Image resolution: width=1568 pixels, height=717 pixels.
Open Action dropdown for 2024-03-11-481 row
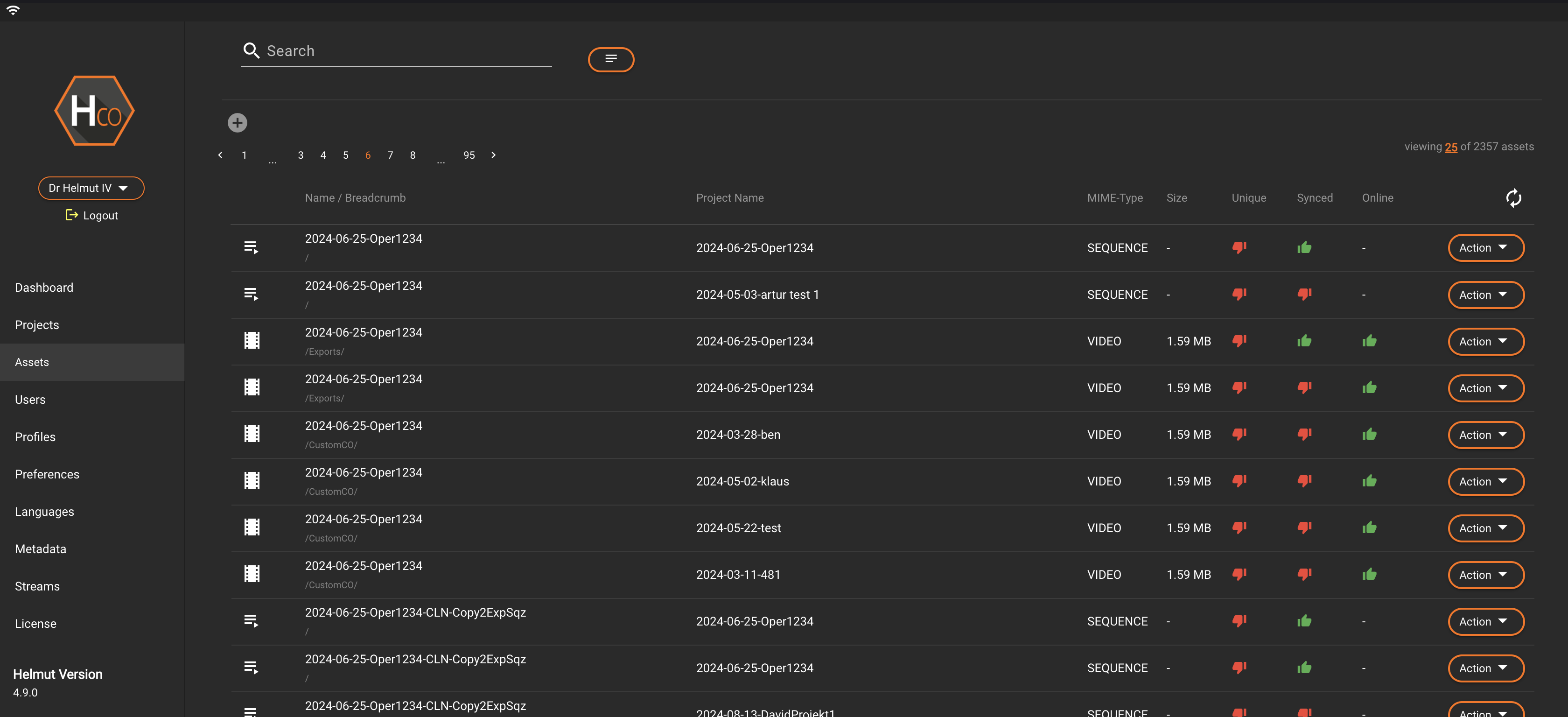point(1485,575)
